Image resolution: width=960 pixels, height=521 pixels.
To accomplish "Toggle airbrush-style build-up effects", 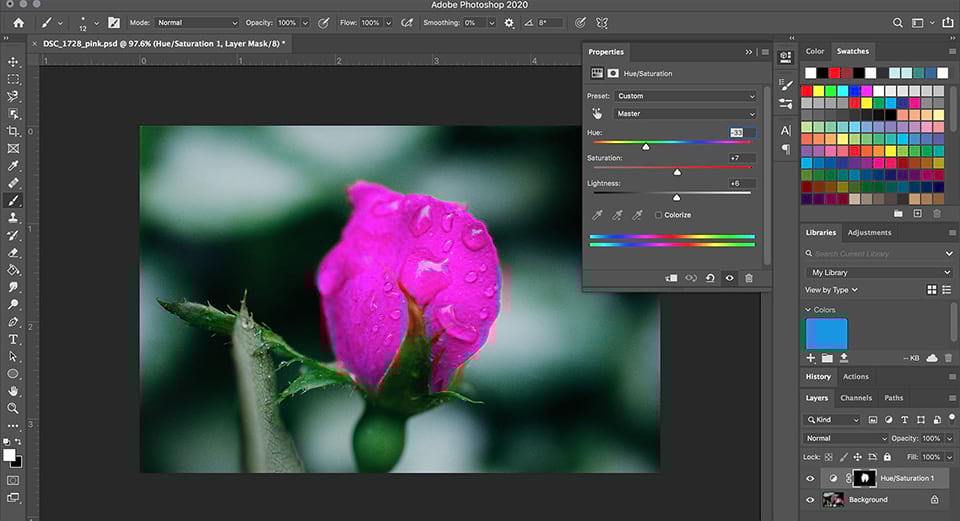I will point(407,23).
